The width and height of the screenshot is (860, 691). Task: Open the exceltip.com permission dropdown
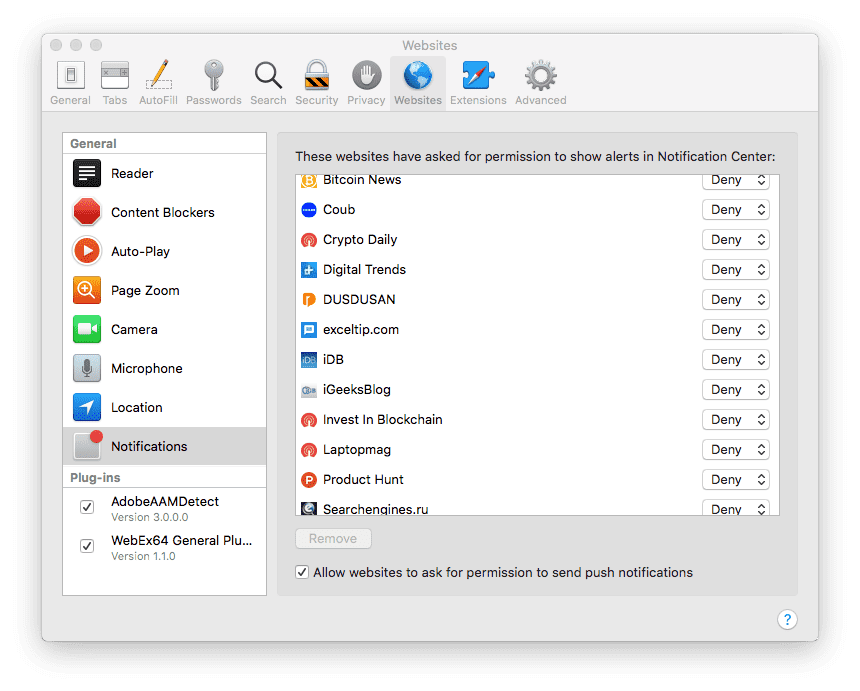click(x=735, y=330)
